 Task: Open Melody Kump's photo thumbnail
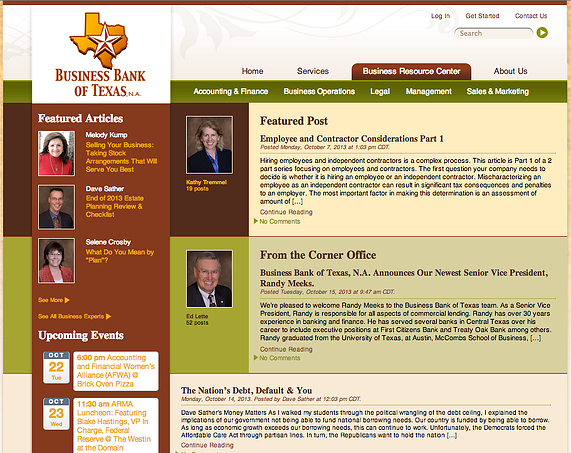[56, 153]
